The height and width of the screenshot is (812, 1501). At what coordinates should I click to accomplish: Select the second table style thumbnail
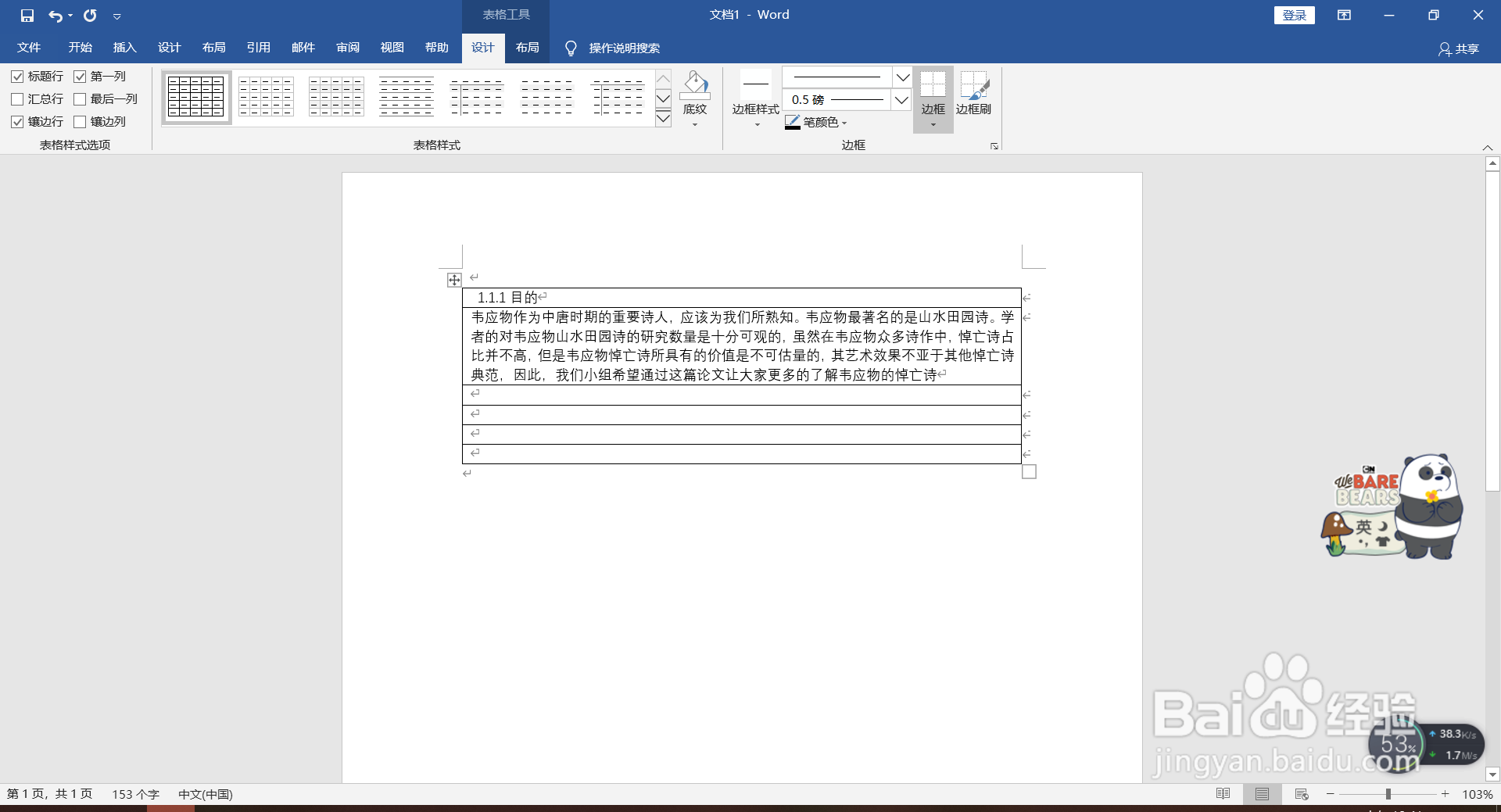tap(267, 97)
